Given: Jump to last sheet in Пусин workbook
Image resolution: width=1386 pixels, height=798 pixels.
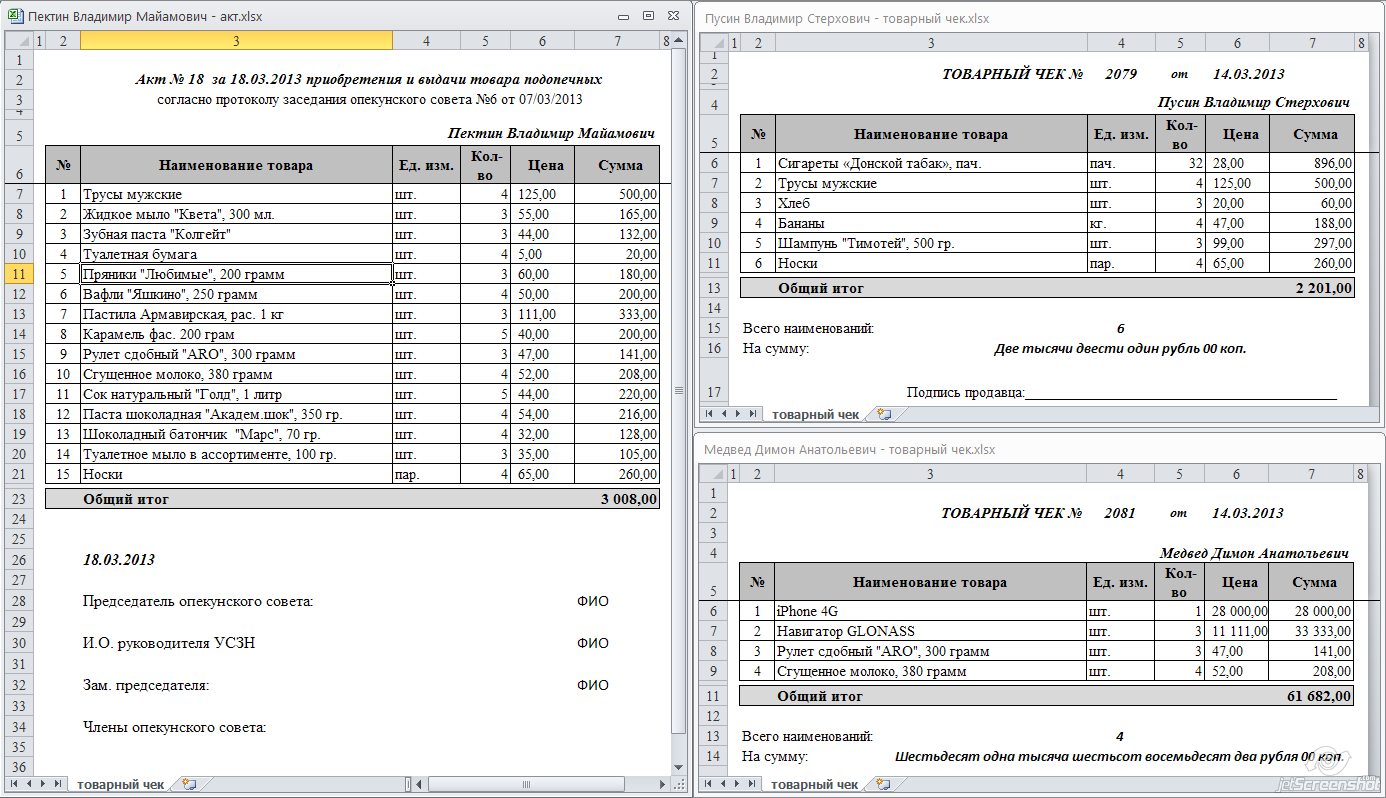Looking at the screenshot, I should pos(752,413).
